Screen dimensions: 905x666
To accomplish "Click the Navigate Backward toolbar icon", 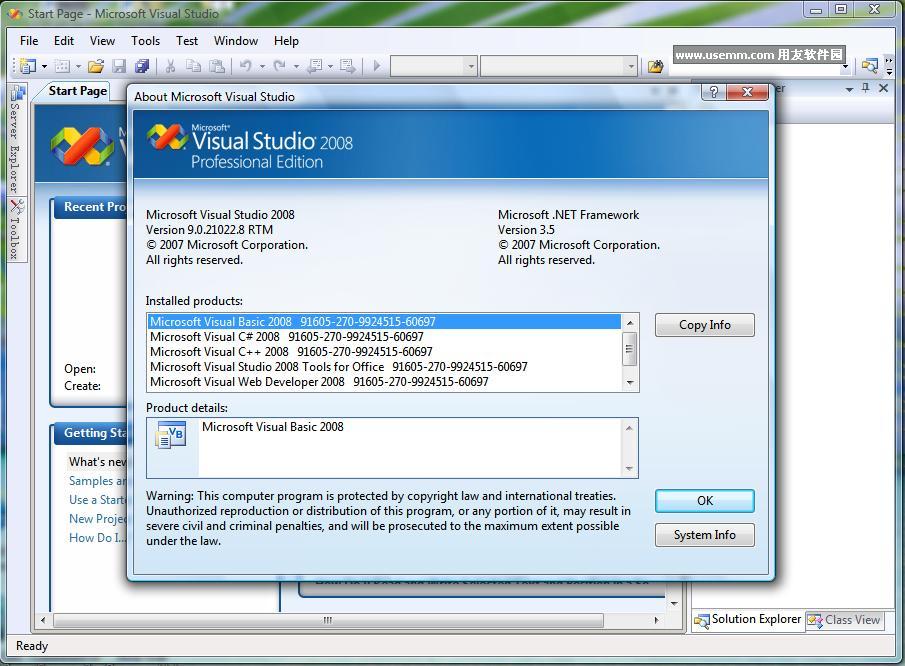I will click(315, 66).
